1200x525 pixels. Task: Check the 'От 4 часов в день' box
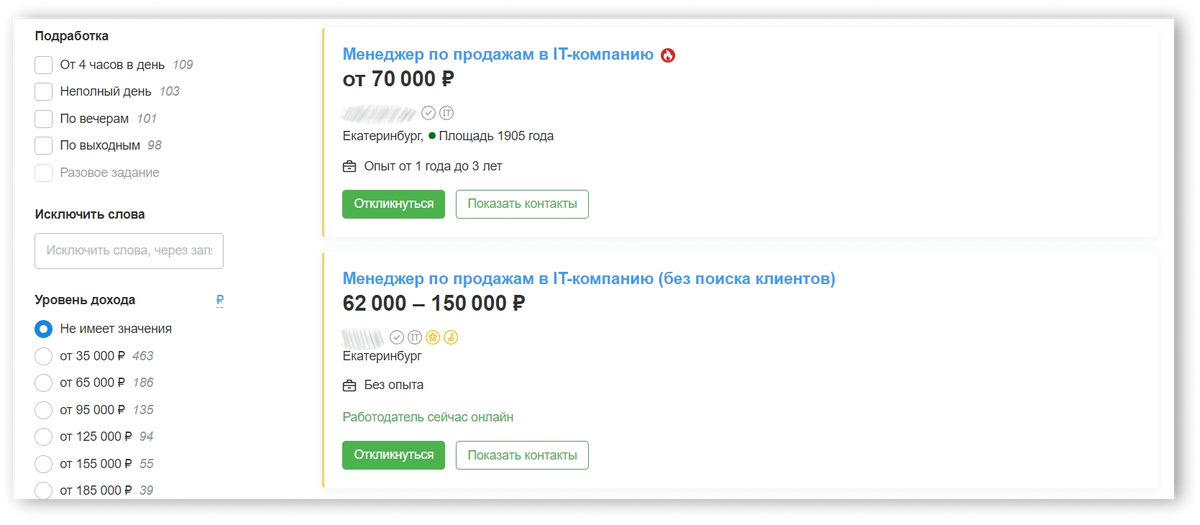[43, 65]
